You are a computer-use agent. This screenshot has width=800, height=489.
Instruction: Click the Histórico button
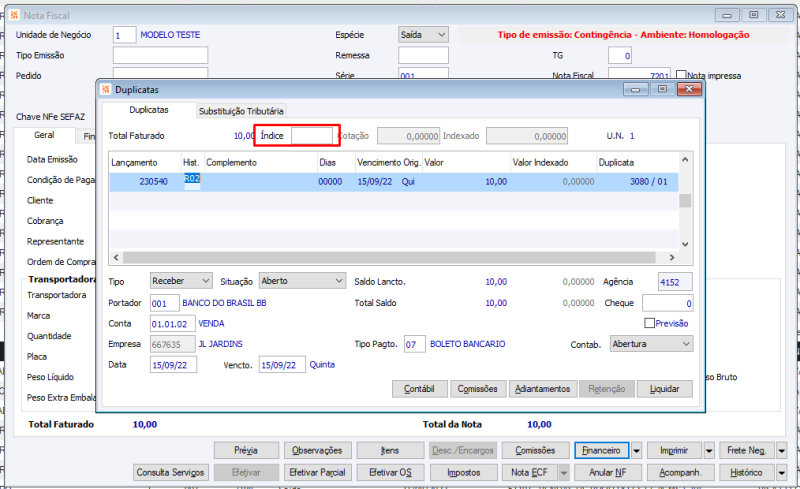click(747, 473)
